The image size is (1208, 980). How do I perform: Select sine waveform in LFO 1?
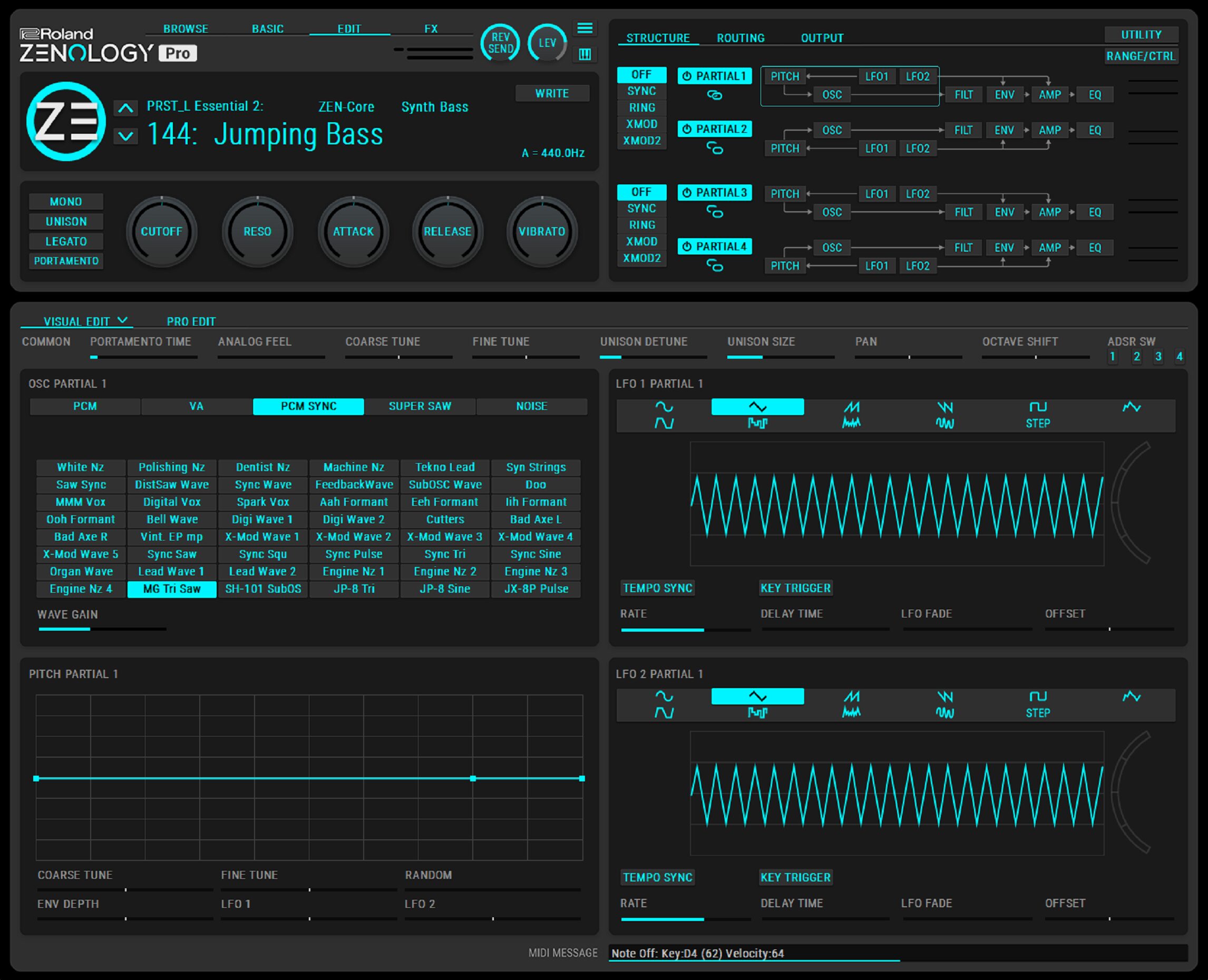pyautogui.click(x=664, y=406)
